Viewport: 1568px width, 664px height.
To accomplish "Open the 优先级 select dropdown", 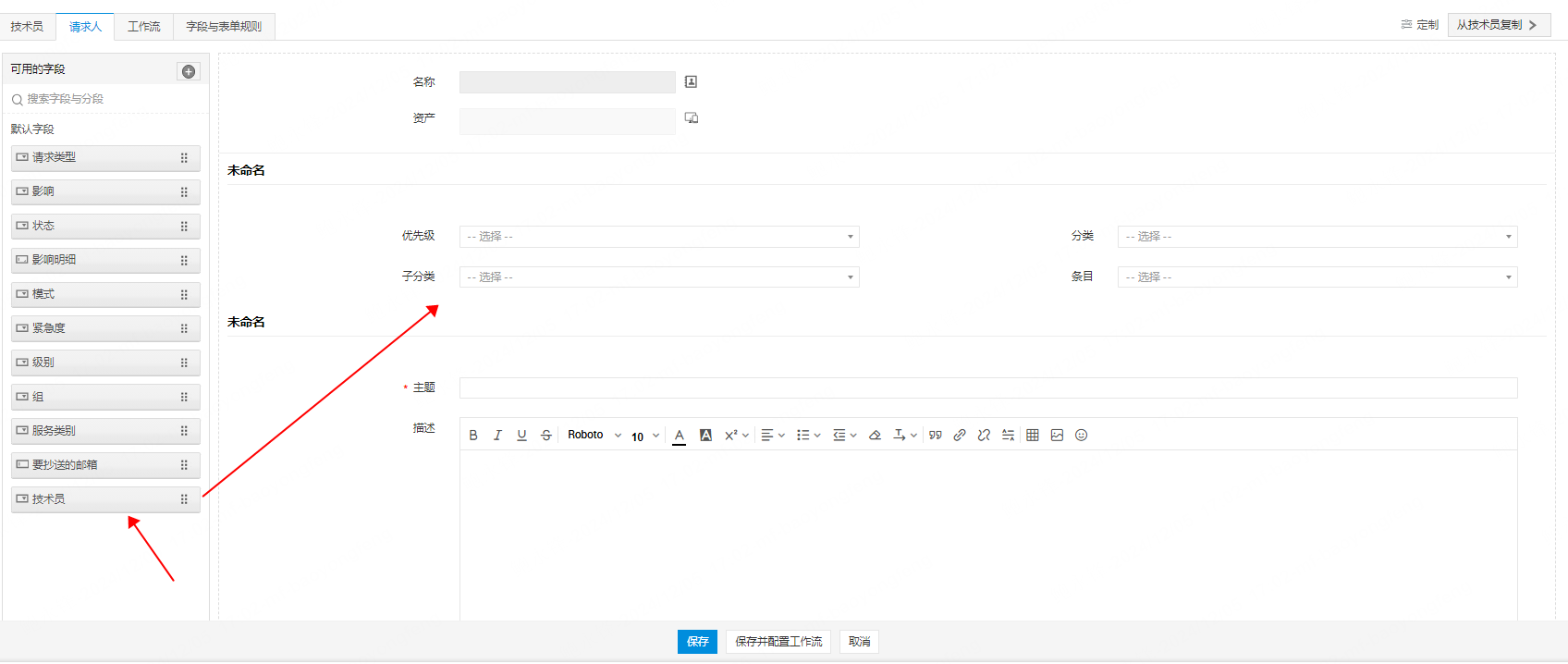I will [x=659, y=237].
